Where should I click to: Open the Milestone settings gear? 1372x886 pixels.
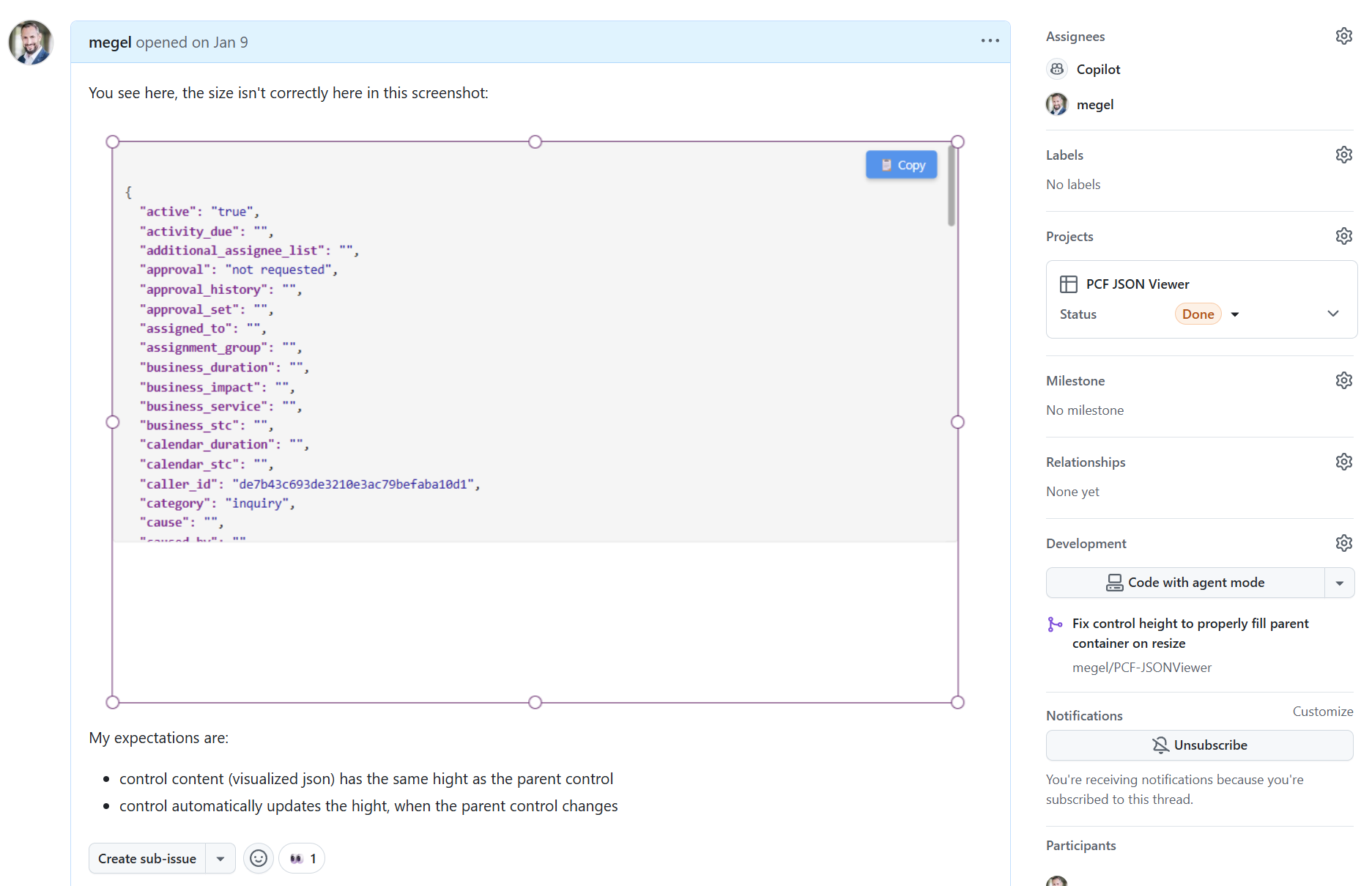click(x=1344, y=380)
